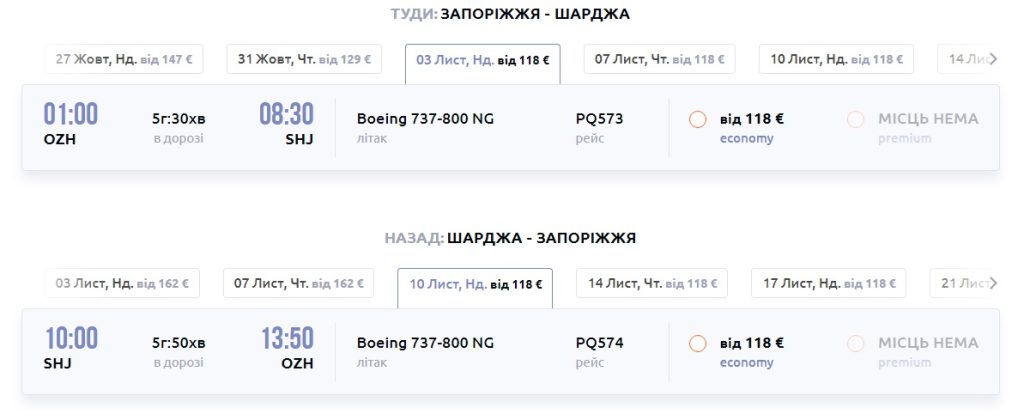Screen dimensions: 1024x420
Task: Pick return date 17 Лист, Нд.
Action: click(x=829, y=283)
